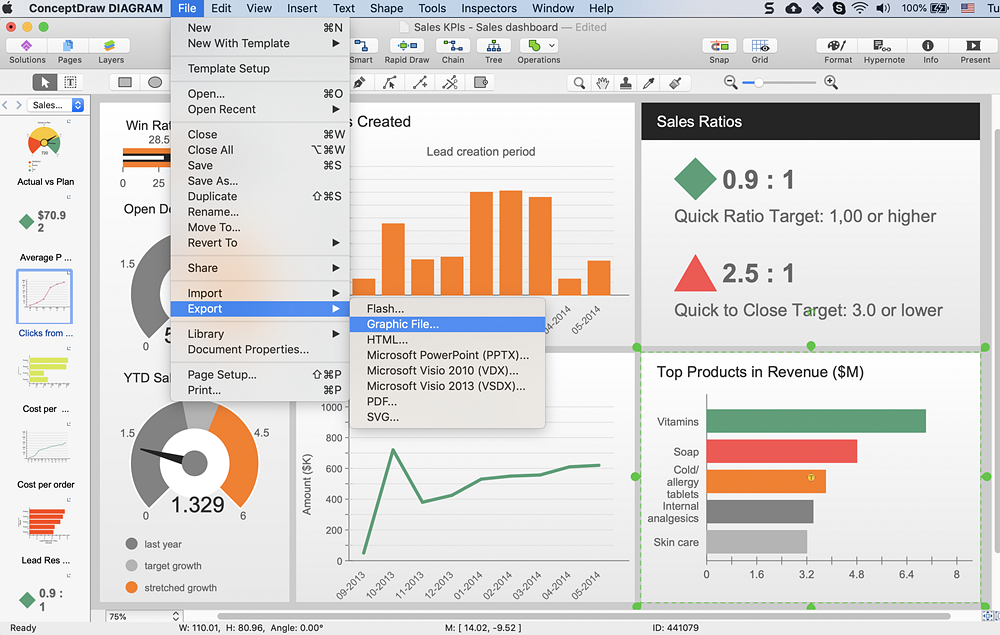1000x635 pixels.
Task: Choose Microsoft Visio 2013 (VSDX) export
Action: 447,386
